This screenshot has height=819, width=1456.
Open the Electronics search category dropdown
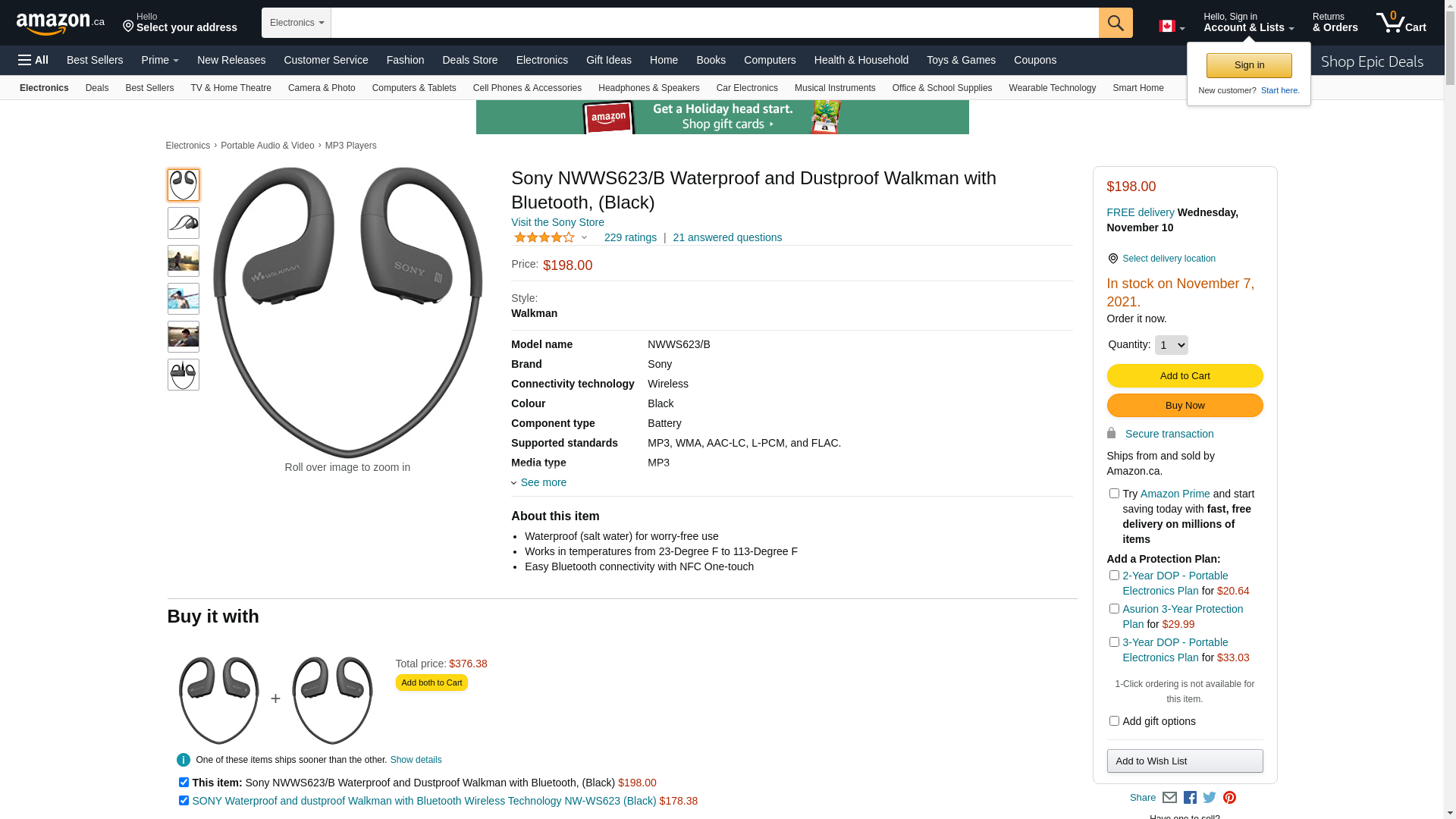click(x=297, y=23)
